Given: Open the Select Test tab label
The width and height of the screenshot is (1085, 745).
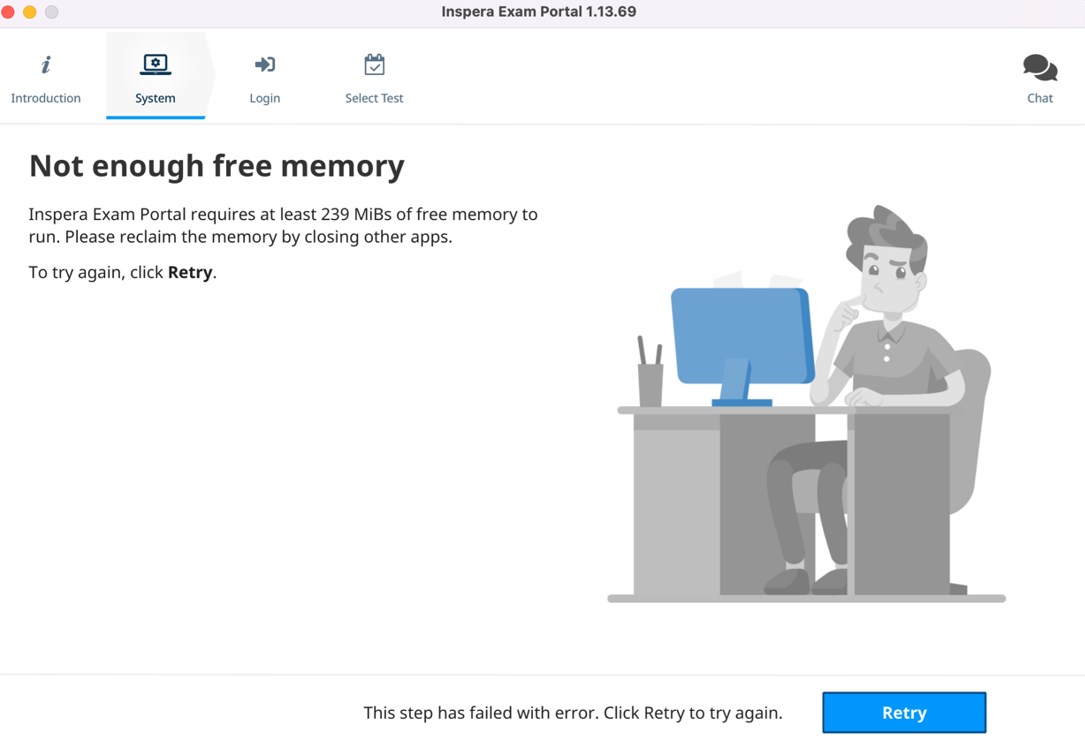Looking at the screenshot, I should [374, 98].
